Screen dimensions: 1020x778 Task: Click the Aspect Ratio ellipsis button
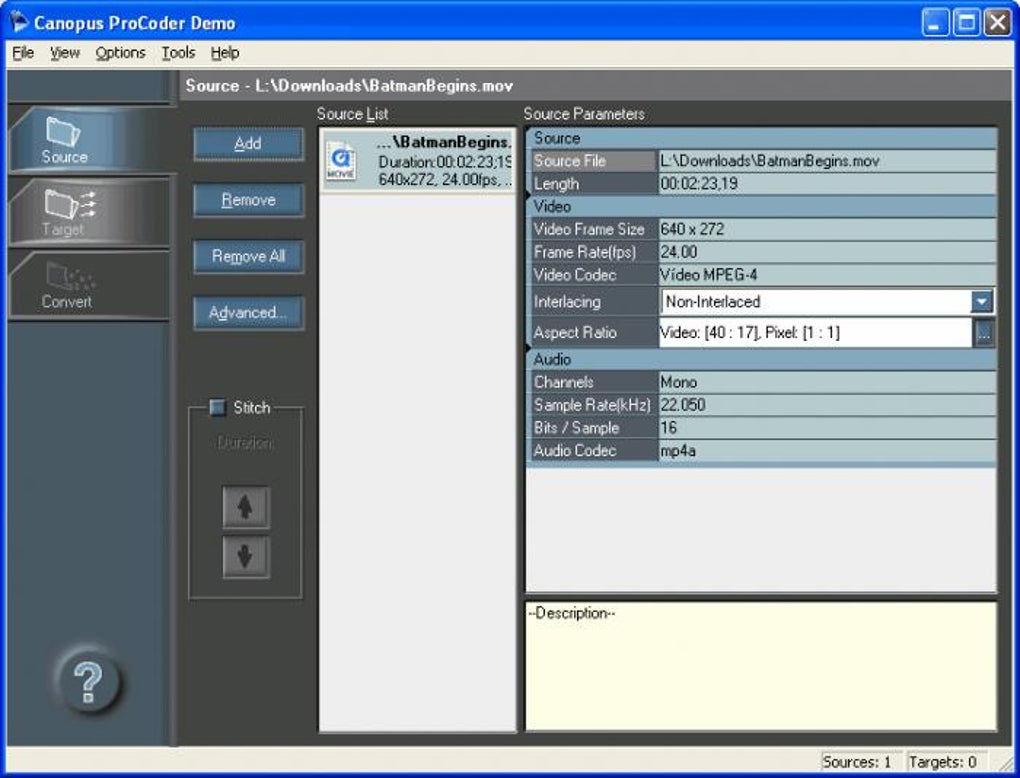(984, 333)
